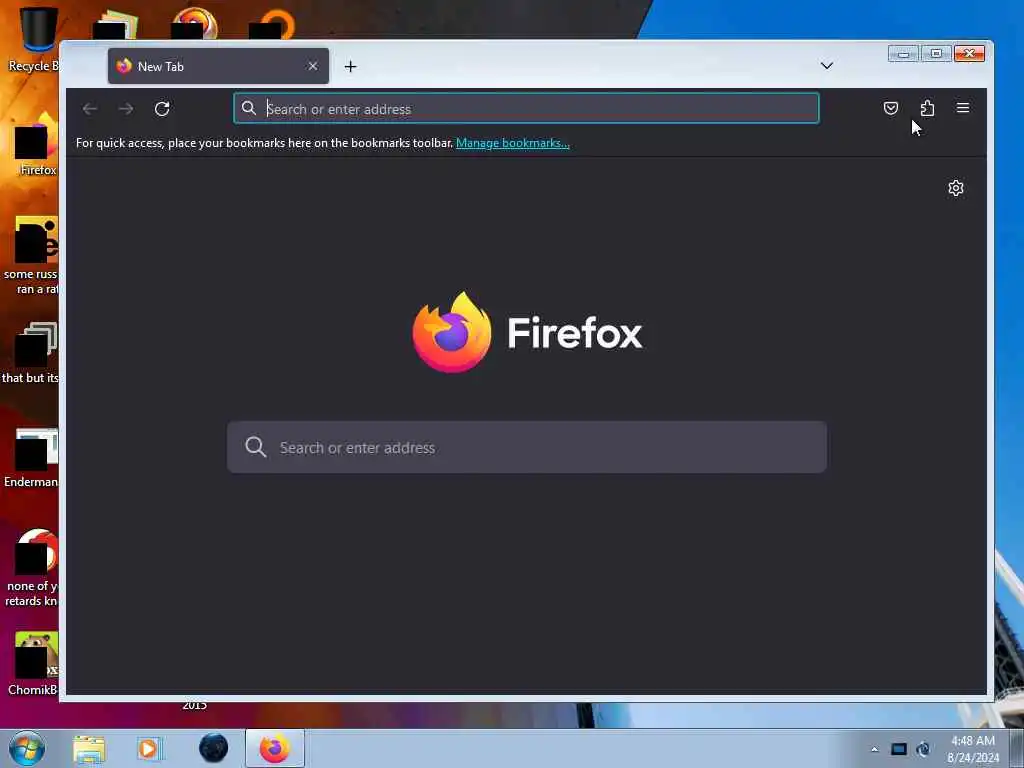
Task: Focus the center page search box
Action: [x=527, y=447]
